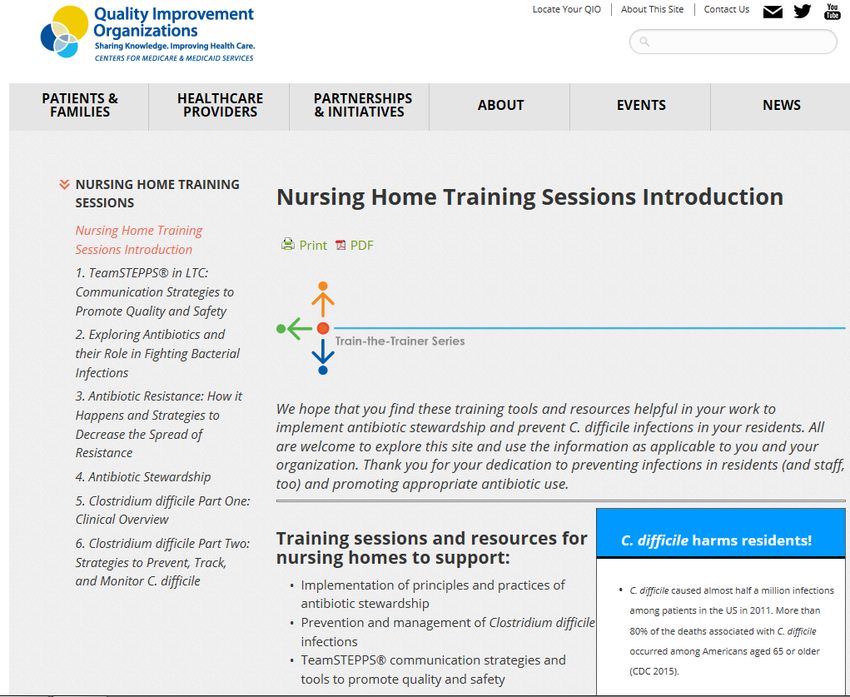
Task: Click the Centers for Medicare & Medicaid Services tagline
Action: click(174, 58)
